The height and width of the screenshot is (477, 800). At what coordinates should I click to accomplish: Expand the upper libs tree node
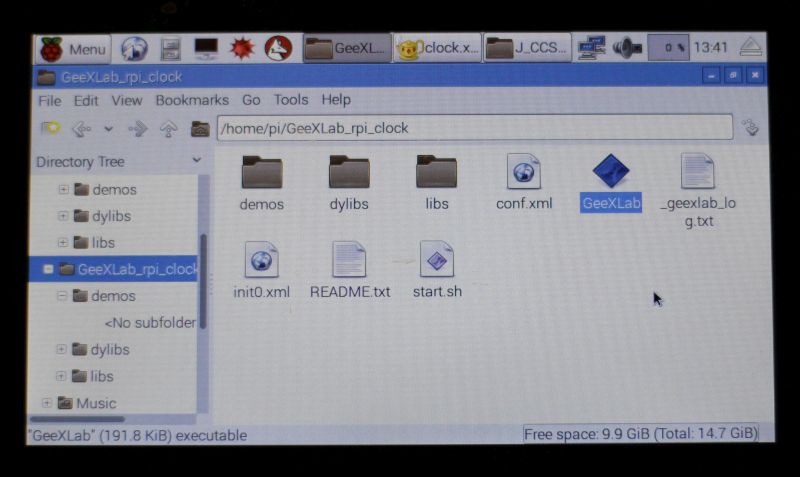(62, 242)
